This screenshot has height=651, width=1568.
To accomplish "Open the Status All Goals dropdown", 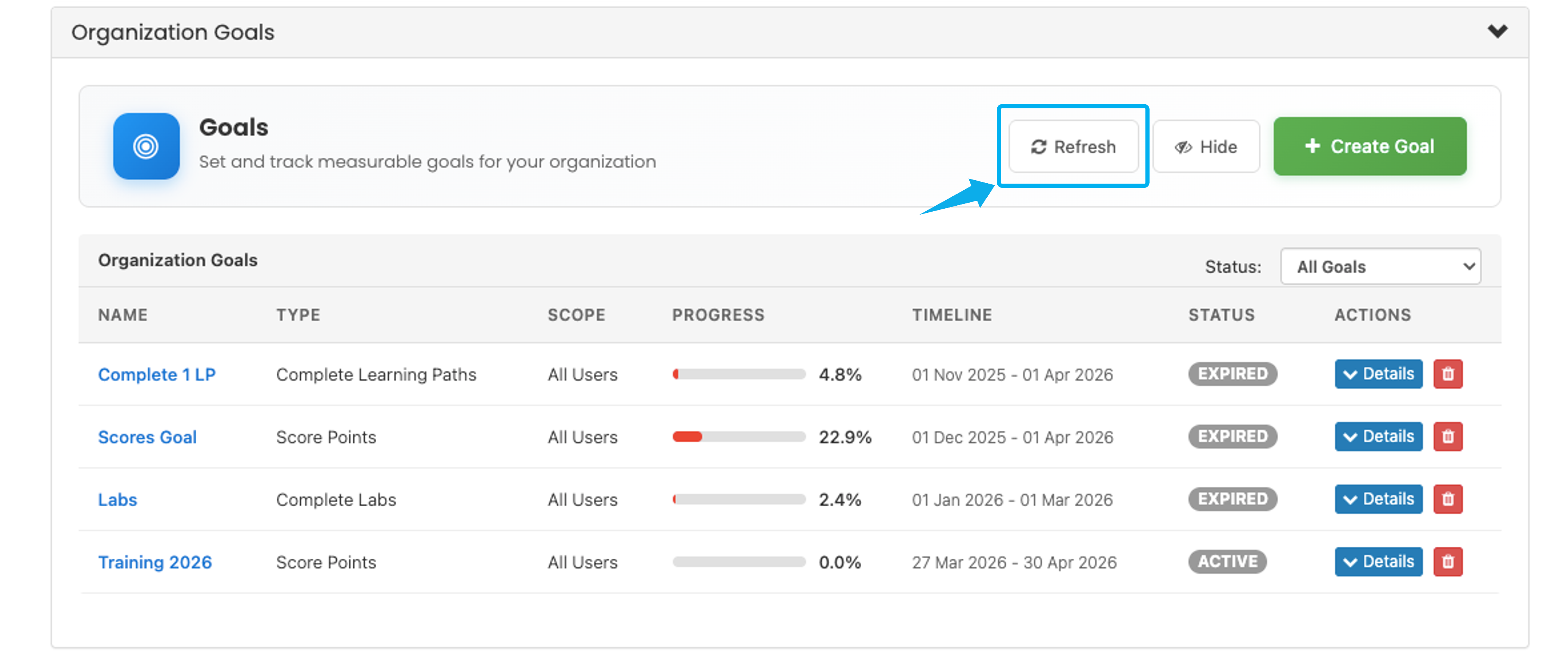I will (1380, 267).
